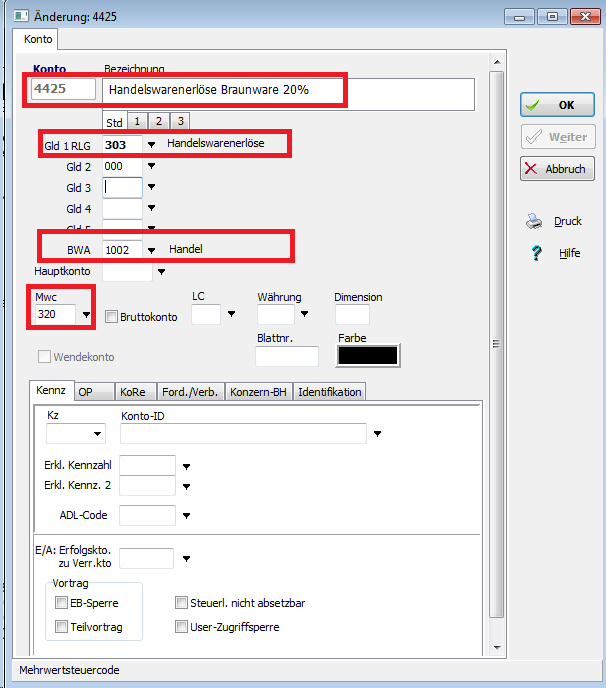Expand the Kz combo box
Viewport: 606px width, 688px height.
(x=98, y=434)
